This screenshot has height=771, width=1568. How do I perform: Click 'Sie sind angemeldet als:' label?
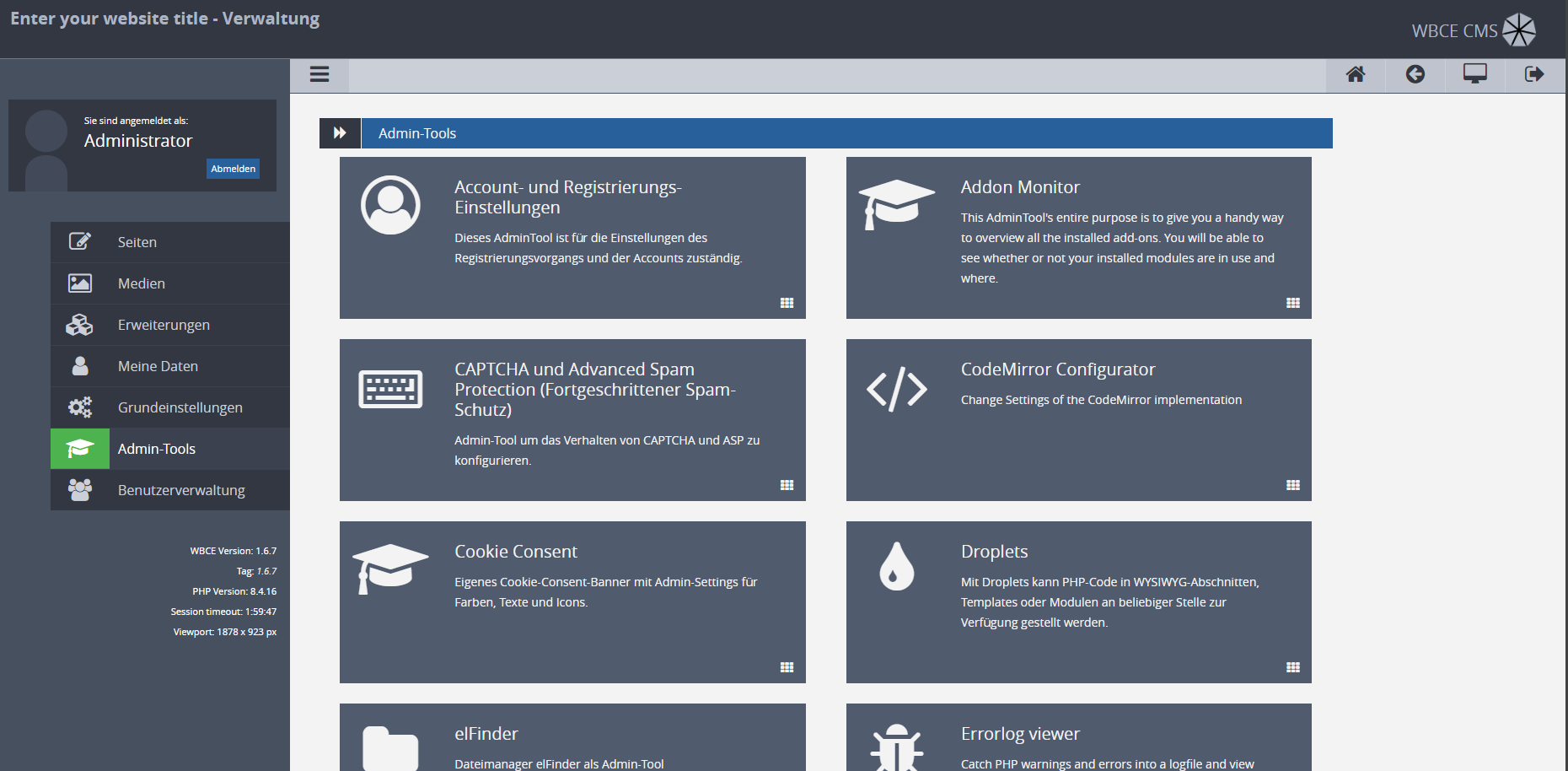tap(136, 121)
